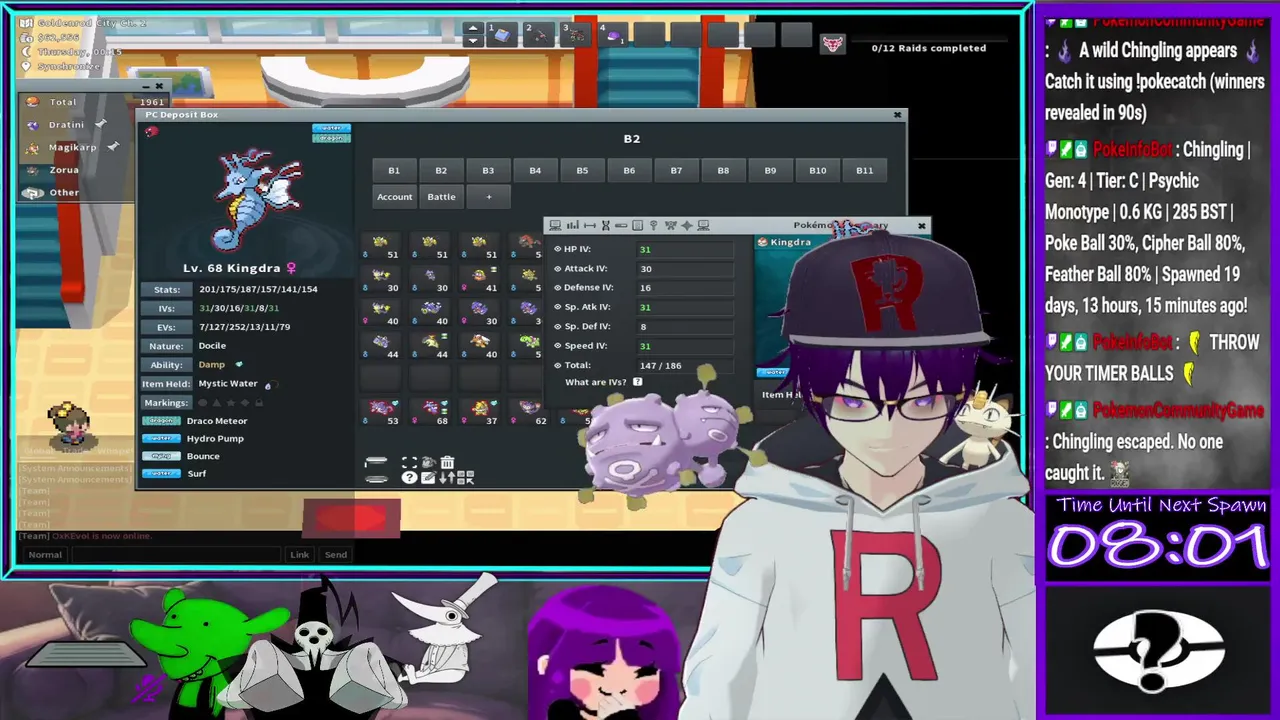Click the Damp ability info icon
Viewport: 1280px width, 720px height.
click(x=239, y=364)
